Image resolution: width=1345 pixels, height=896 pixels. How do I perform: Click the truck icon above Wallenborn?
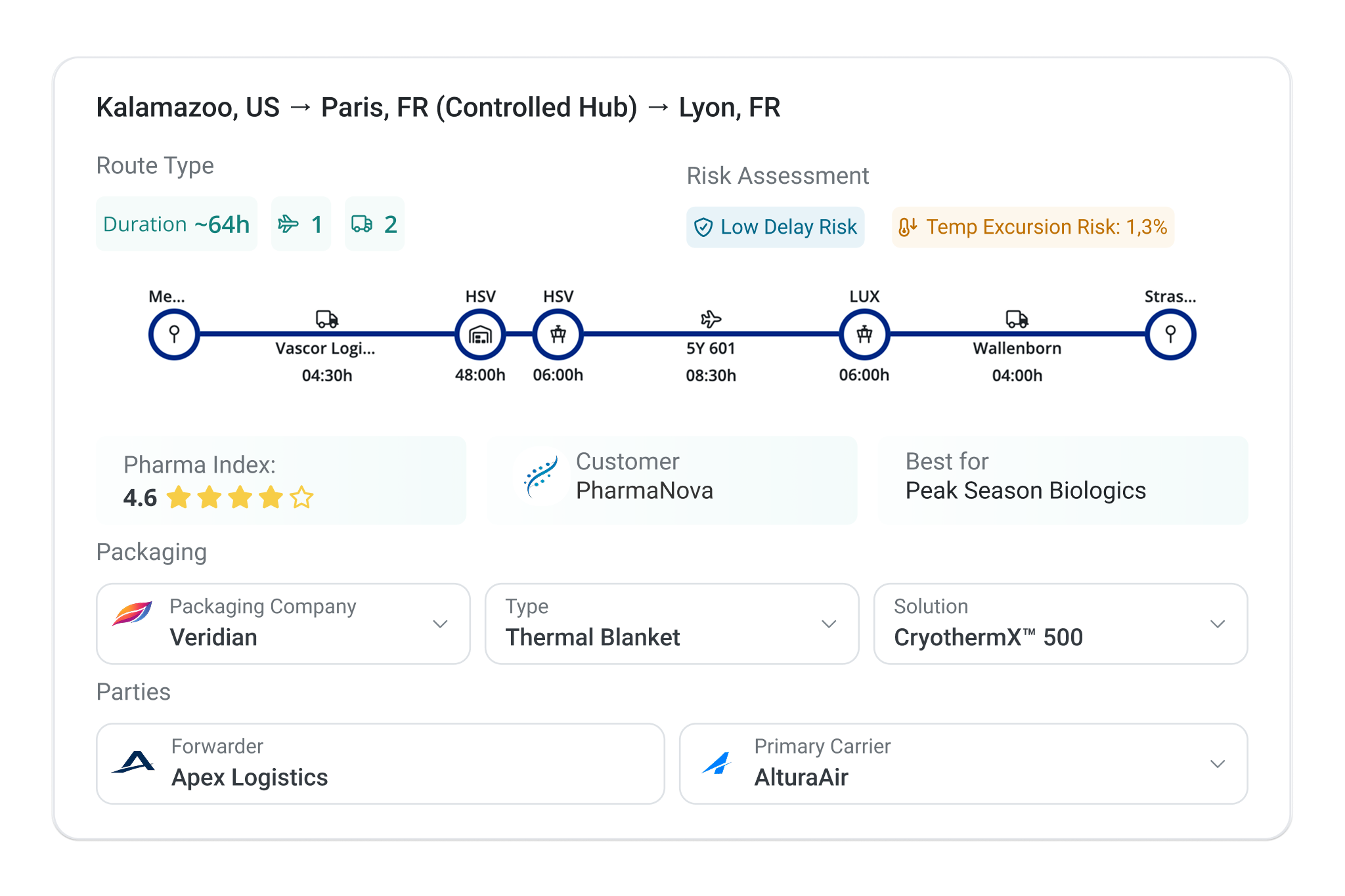1017,320
